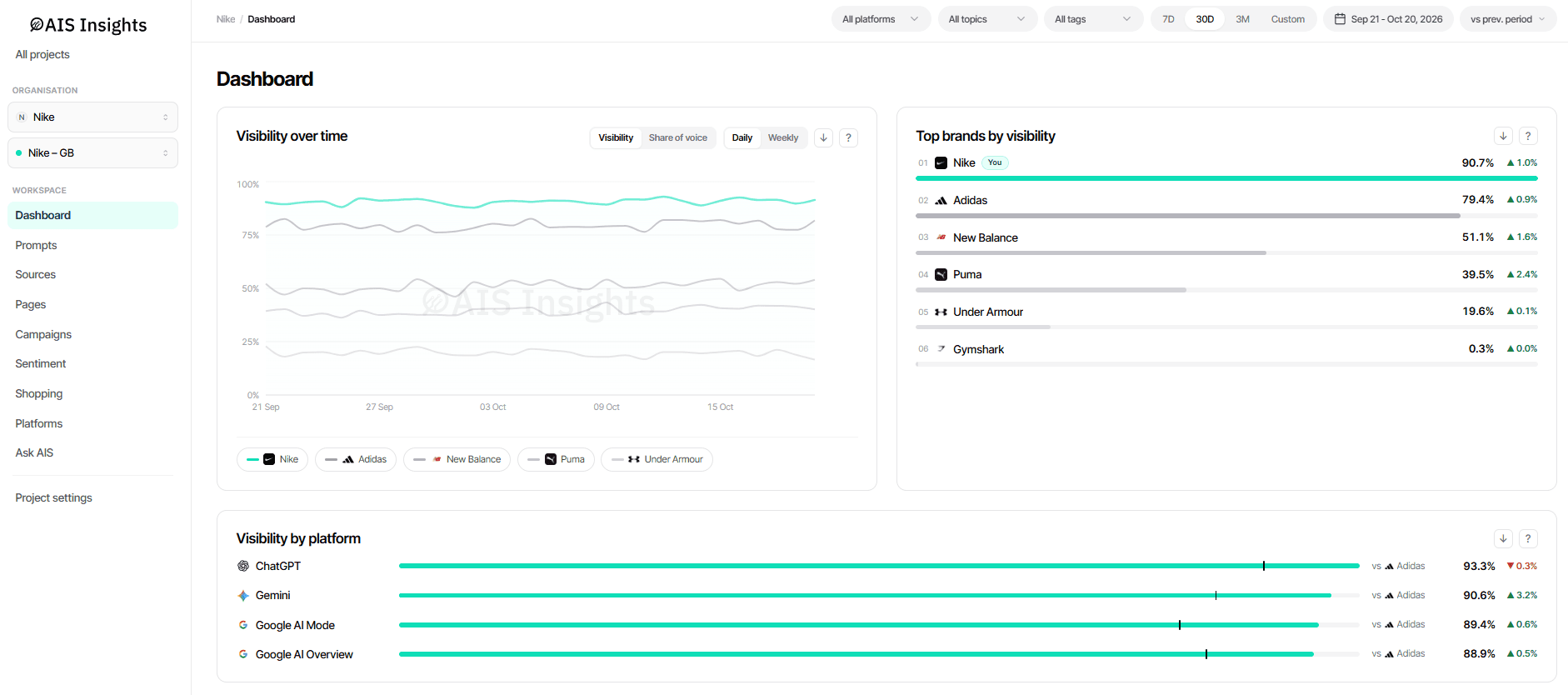The height and width of the screenshot is (695, 1568).
Task: Download Top brands by visibility data
Action: (x=1503, y=136)
